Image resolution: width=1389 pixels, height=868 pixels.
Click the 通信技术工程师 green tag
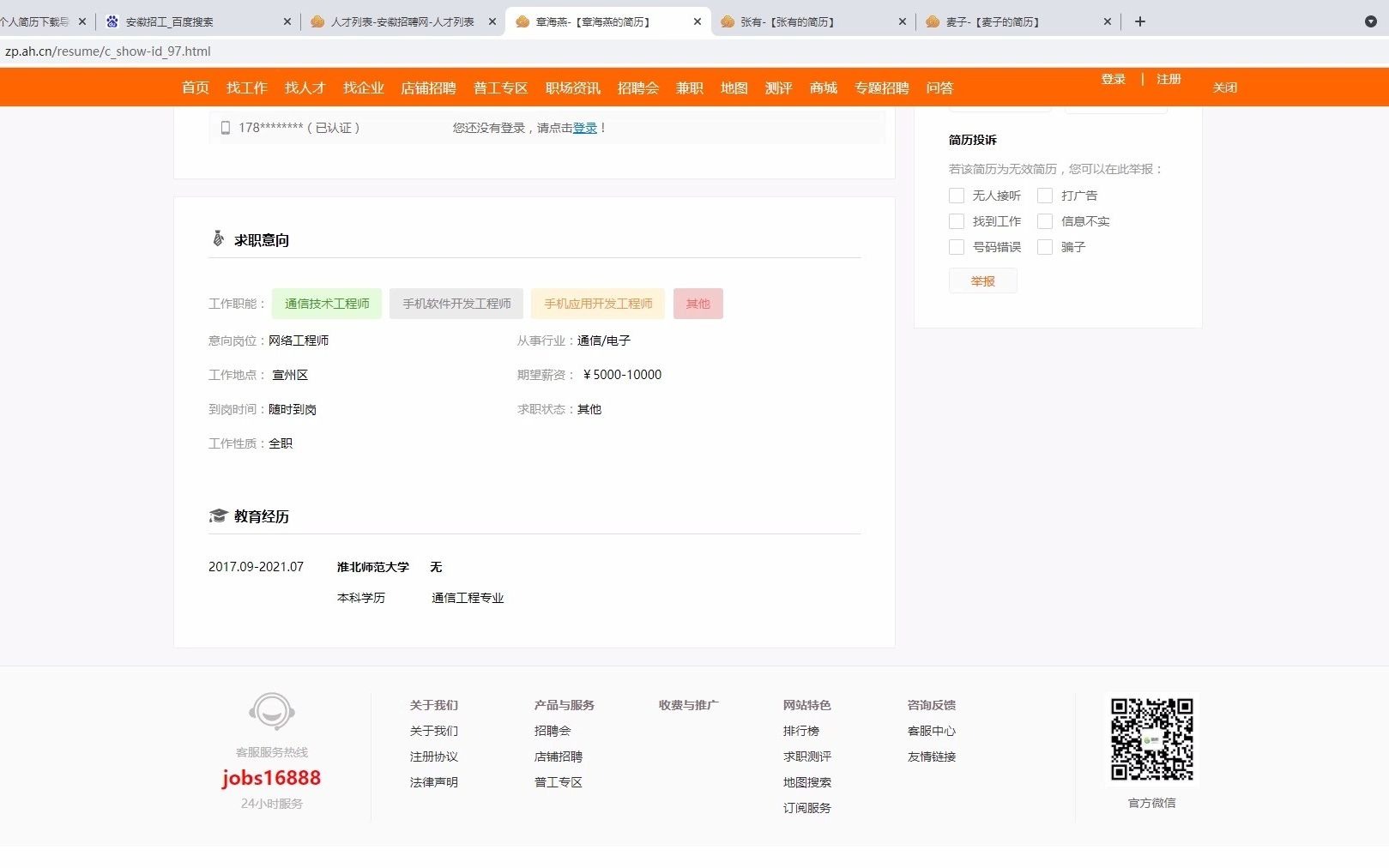coord(327,304)
